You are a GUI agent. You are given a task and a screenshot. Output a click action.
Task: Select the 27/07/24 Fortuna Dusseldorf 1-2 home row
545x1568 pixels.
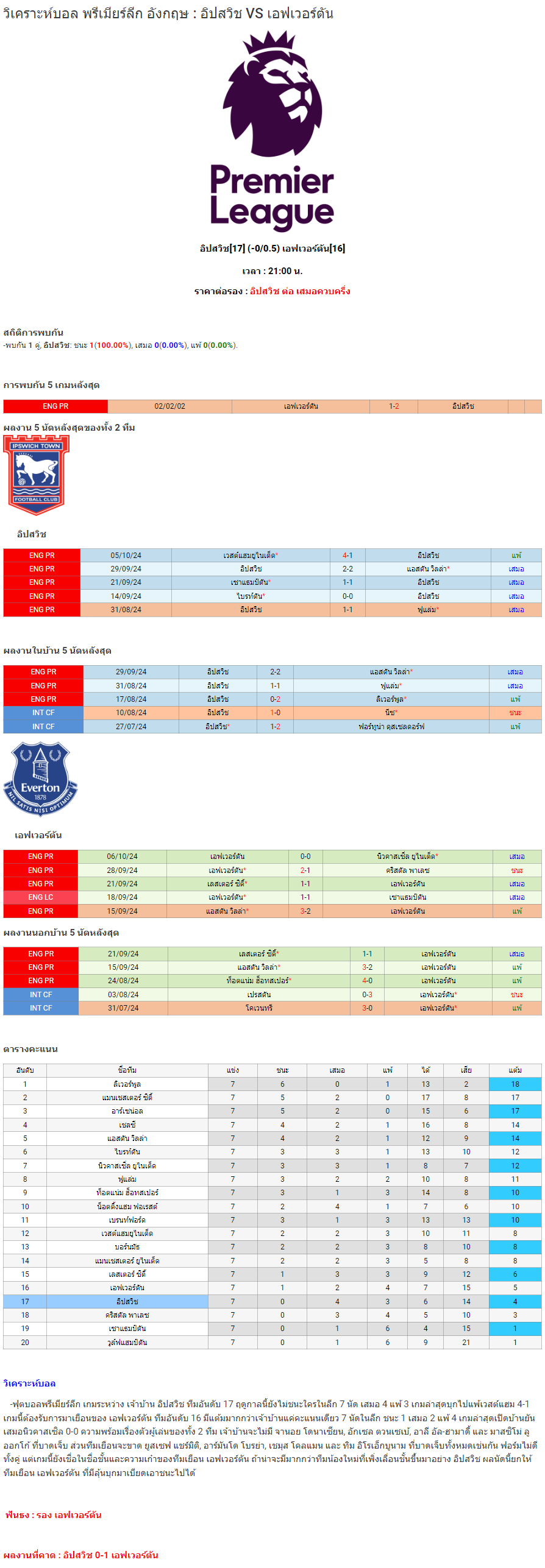tap(272, 727)
